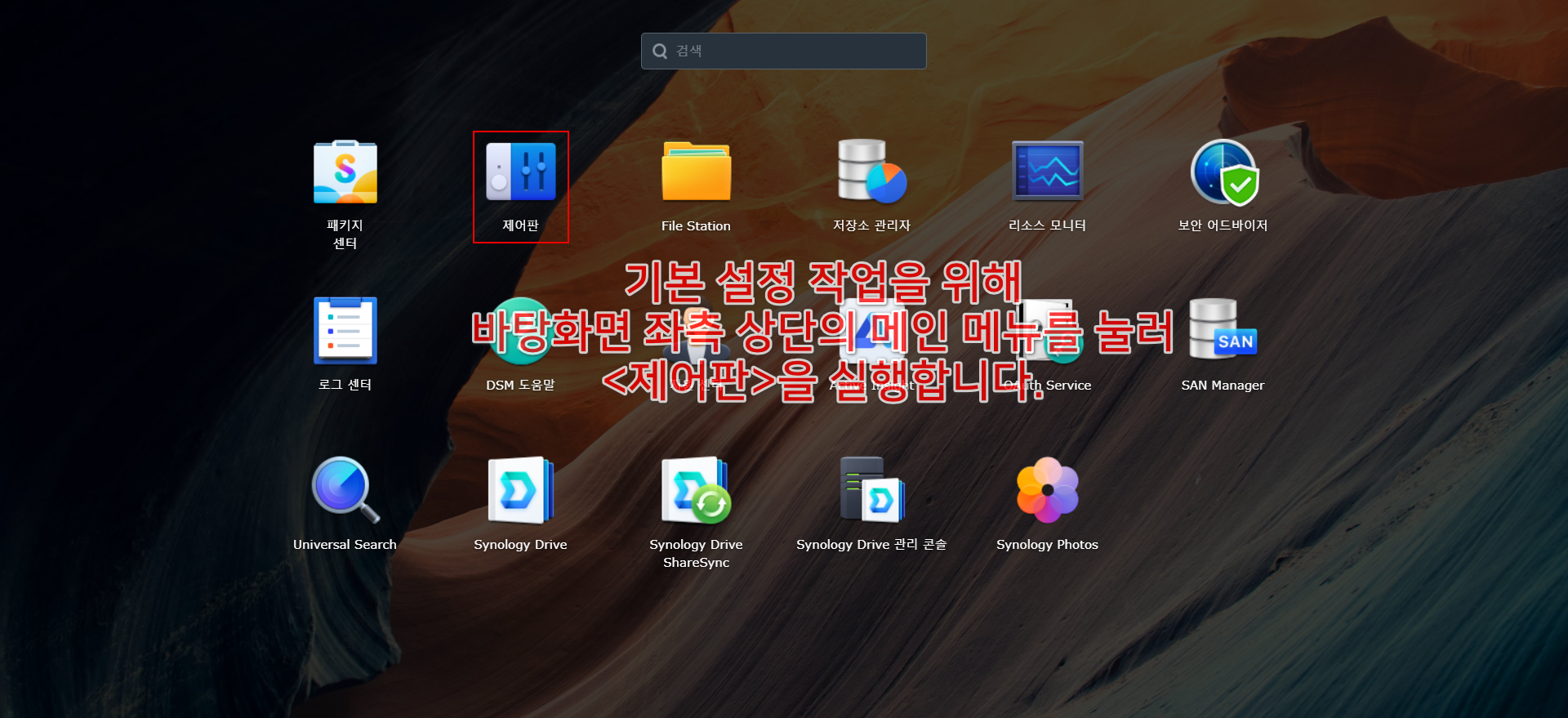Open 보안 어드바이저 (Security Advisor)

pos(1223,172)
